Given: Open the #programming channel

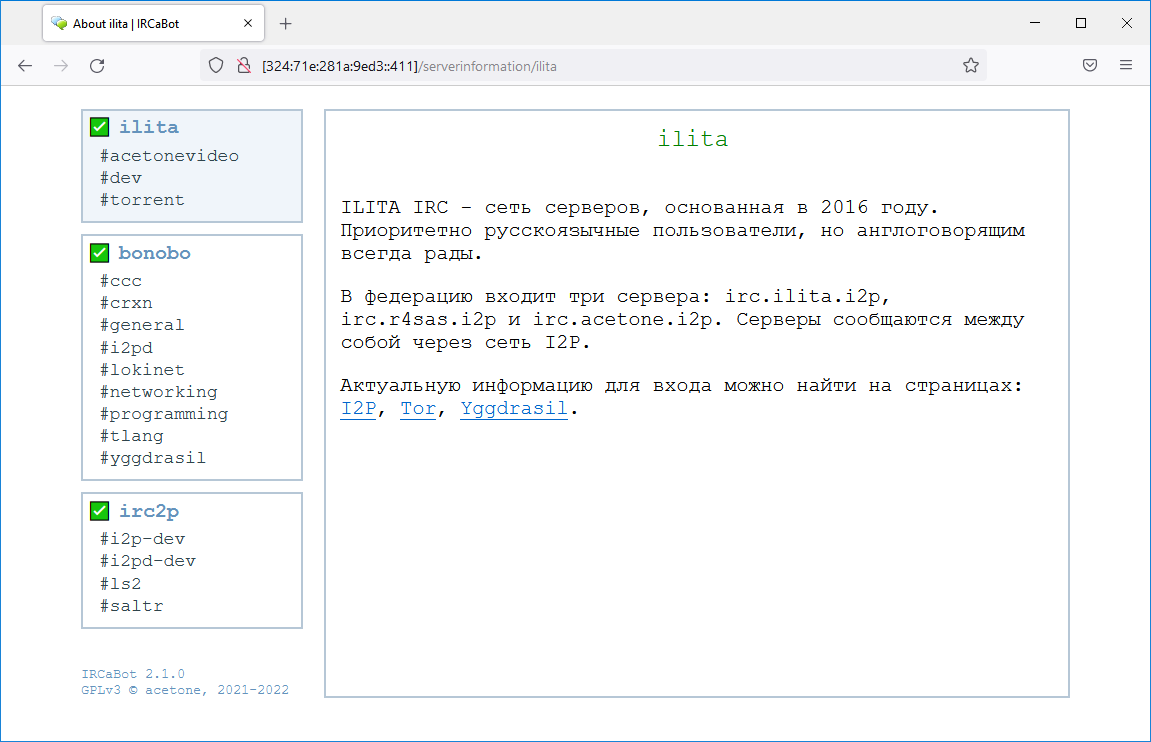Looking at the screenshot, I should 164,413.
